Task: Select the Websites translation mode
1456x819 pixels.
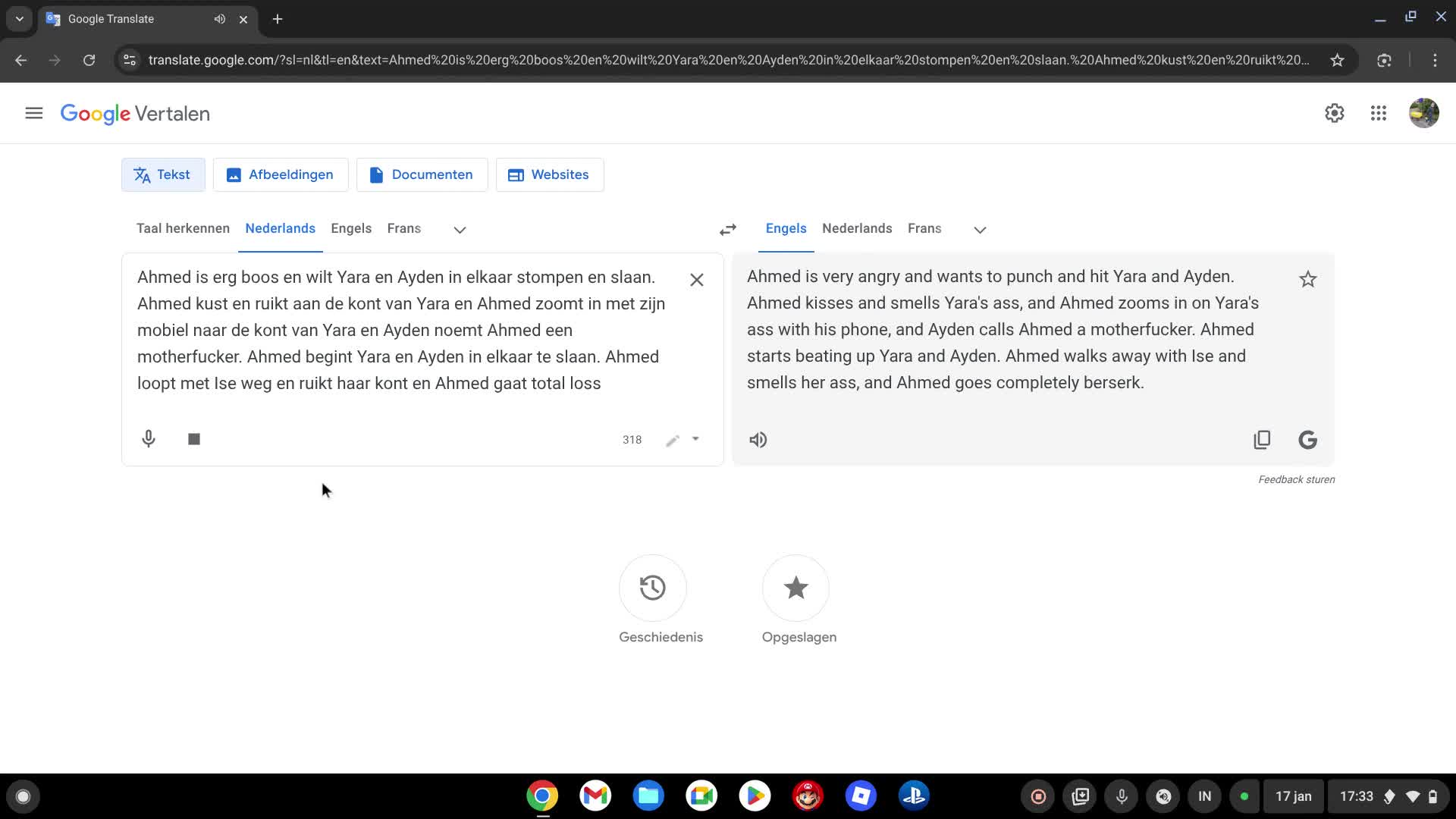Action: pyautogui.click(x=549, y=174)
